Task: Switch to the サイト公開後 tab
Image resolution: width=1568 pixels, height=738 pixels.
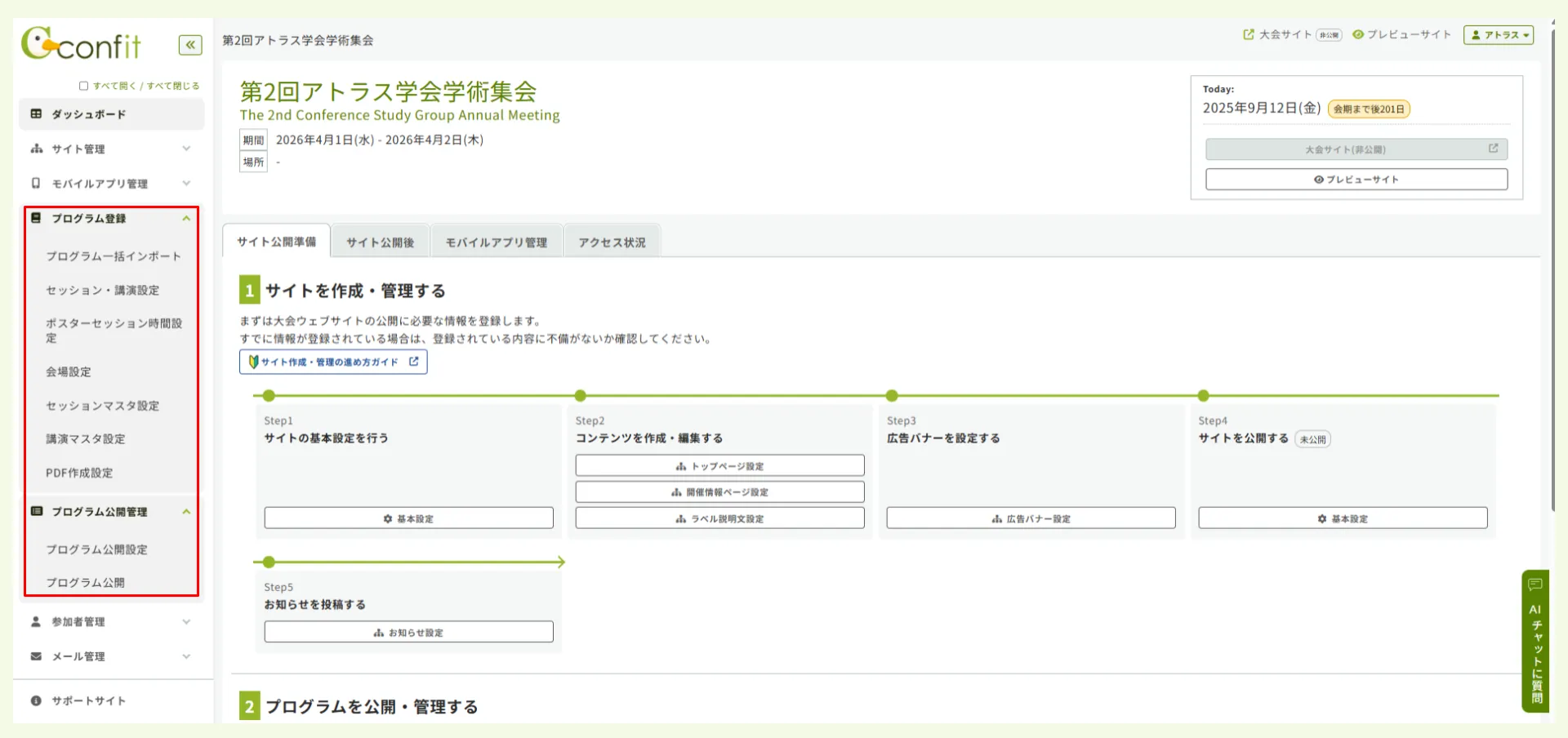Action: 381,241
